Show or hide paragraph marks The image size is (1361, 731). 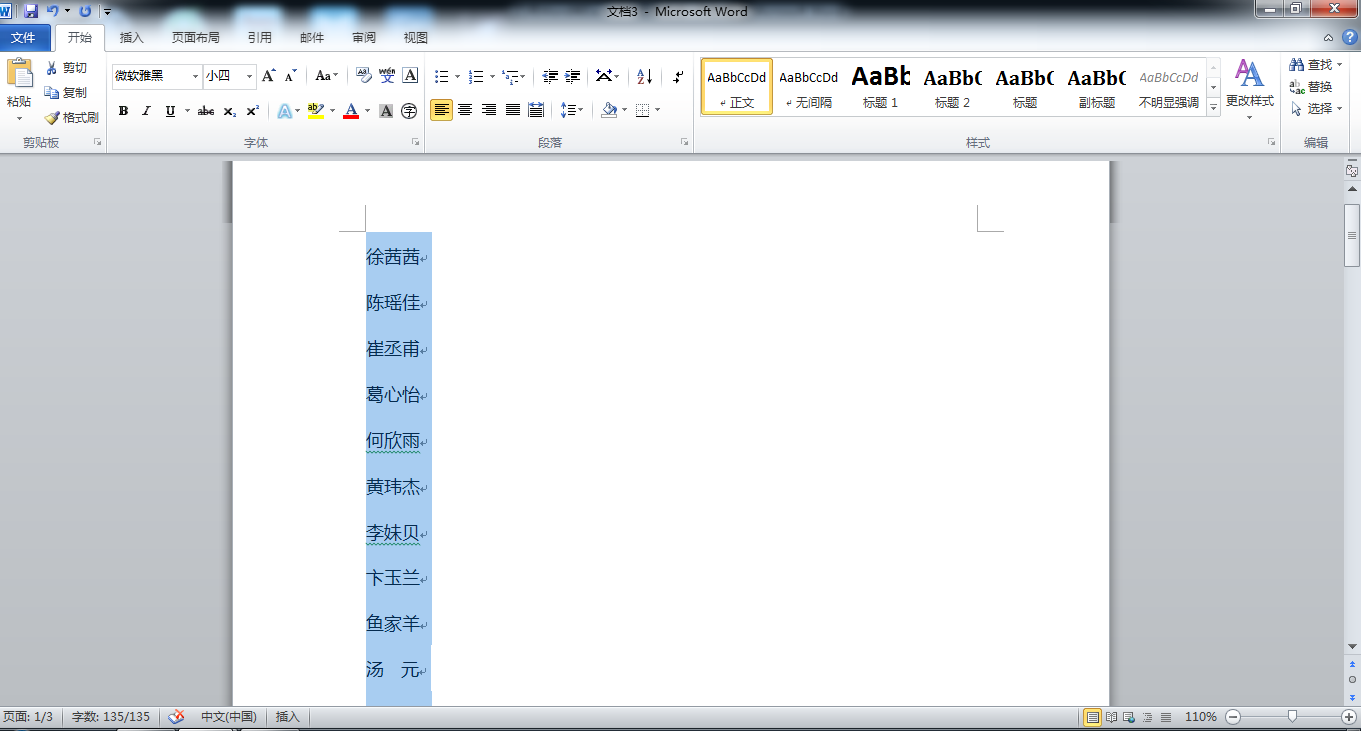point(678,76)
